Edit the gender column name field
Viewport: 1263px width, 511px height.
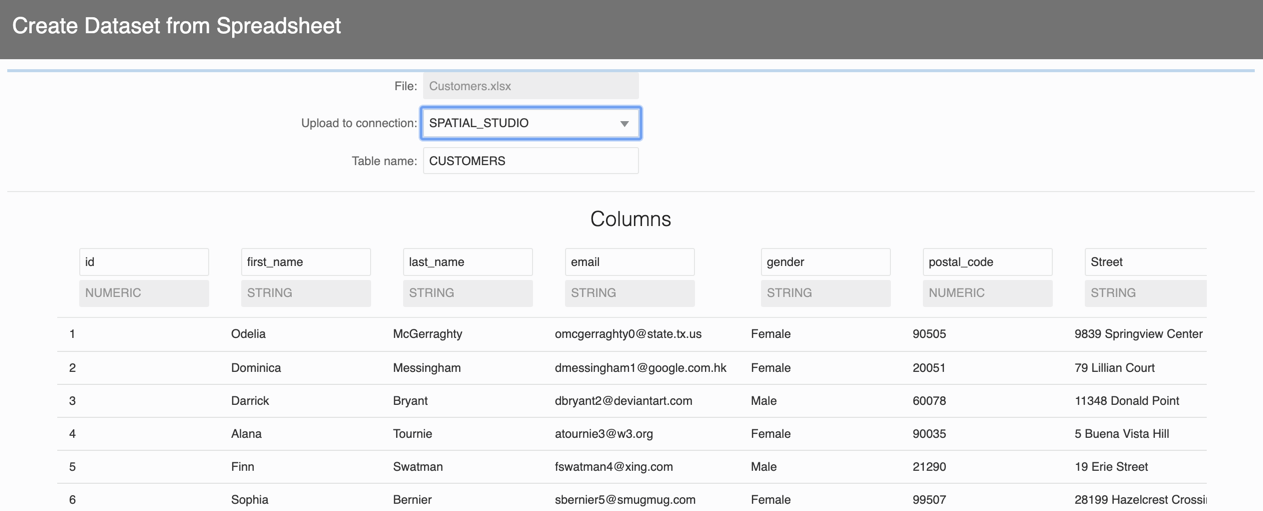pos(825,262)
